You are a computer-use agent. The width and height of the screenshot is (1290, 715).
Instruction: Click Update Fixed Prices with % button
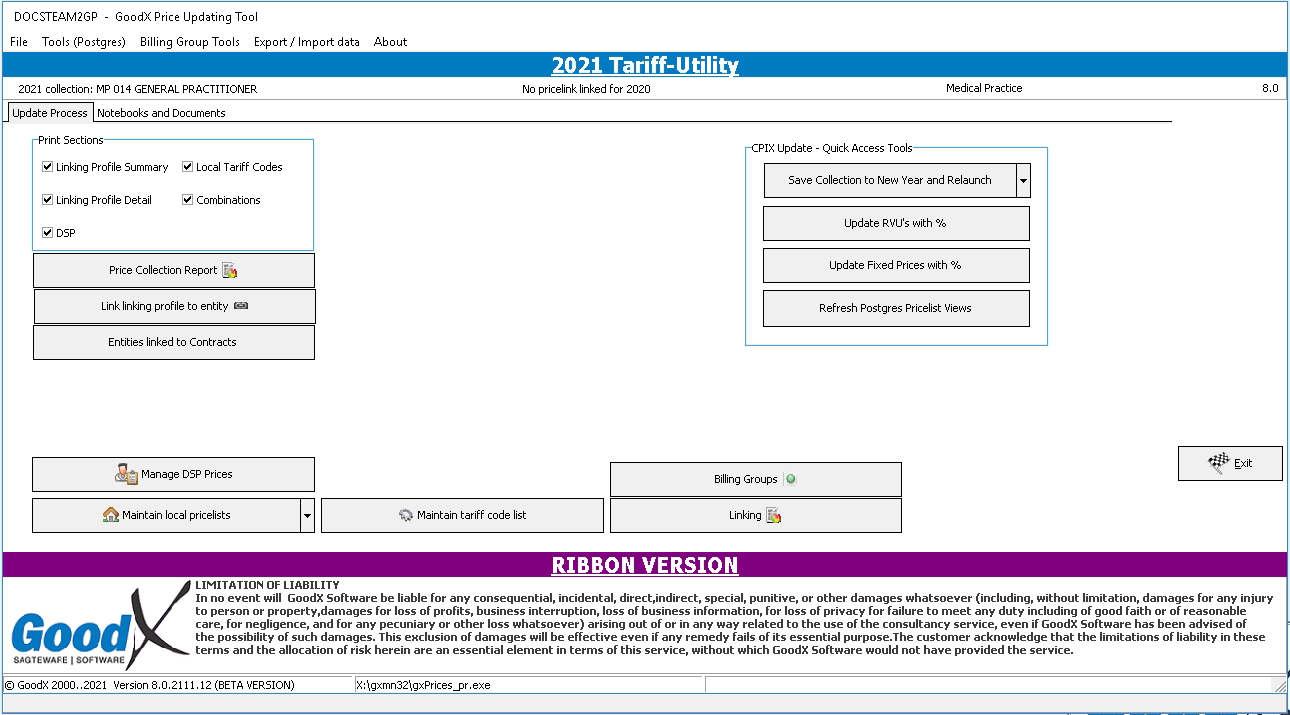coord(896,265)
